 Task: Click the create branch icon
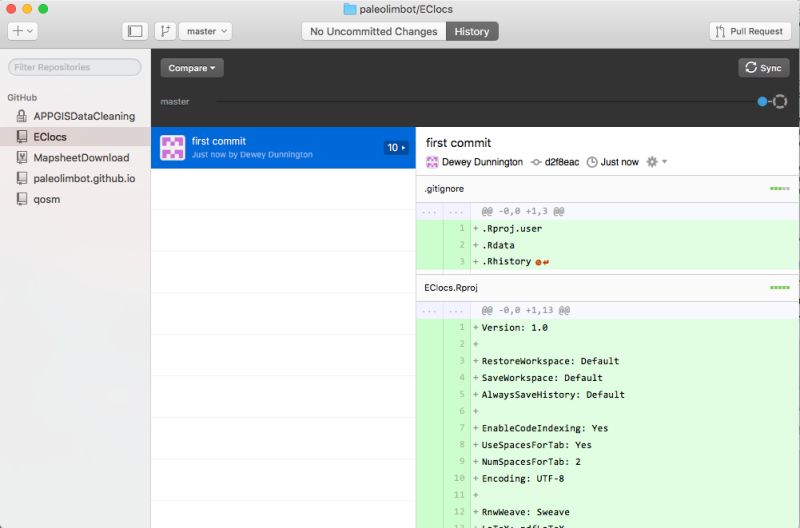click(x=165, y=31)
